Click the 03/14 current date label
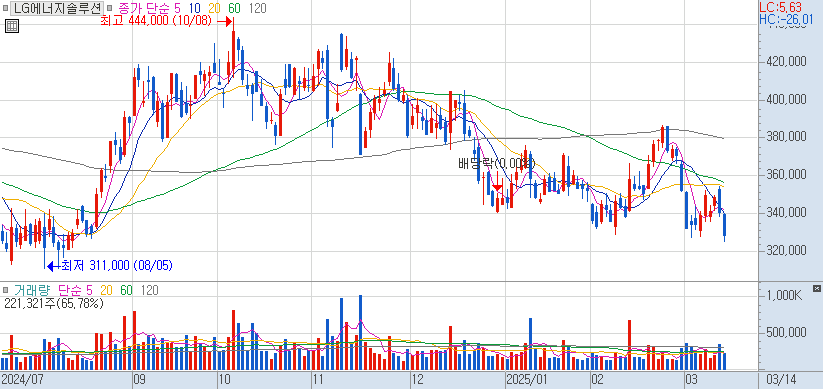 (781, 379)
